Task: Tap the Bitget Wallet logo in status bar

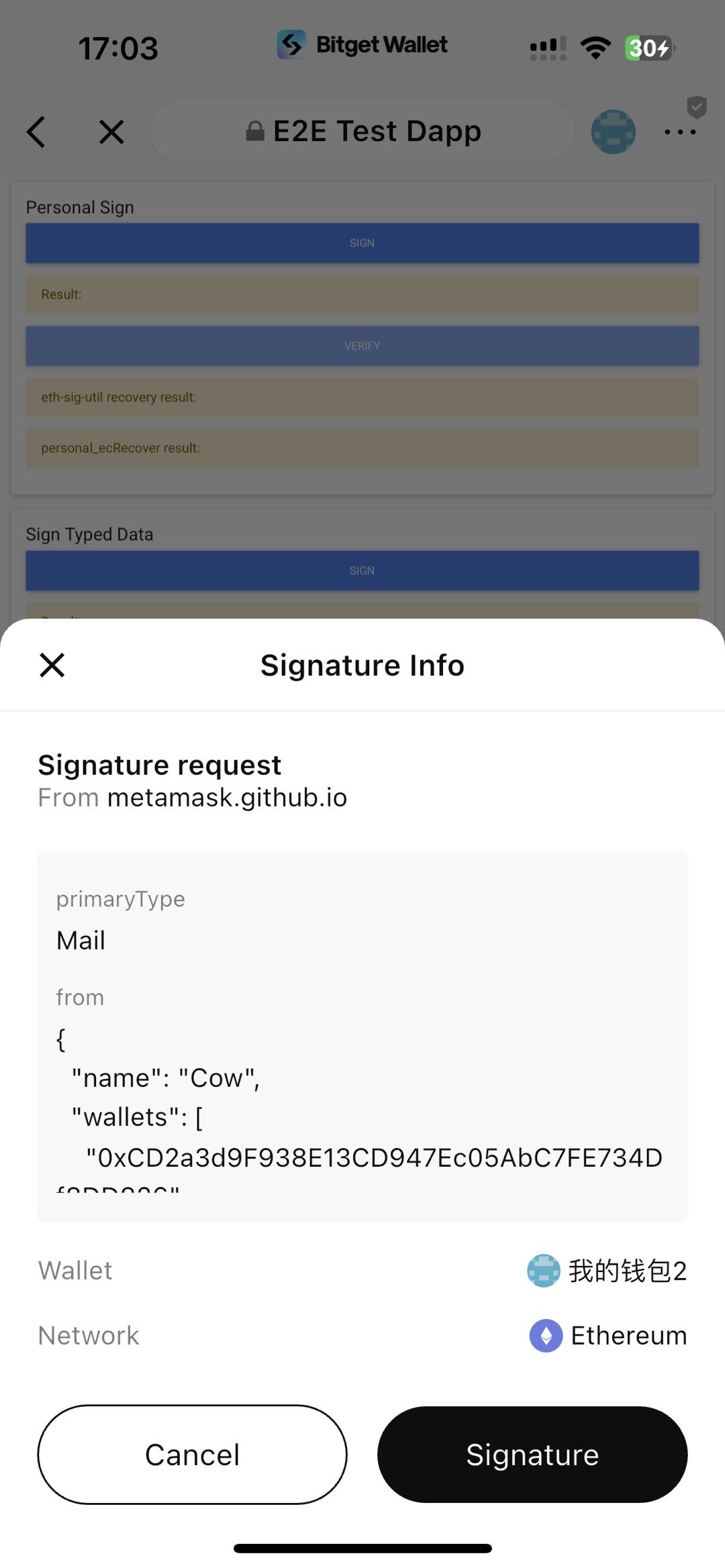Action: tap(291, 45)
